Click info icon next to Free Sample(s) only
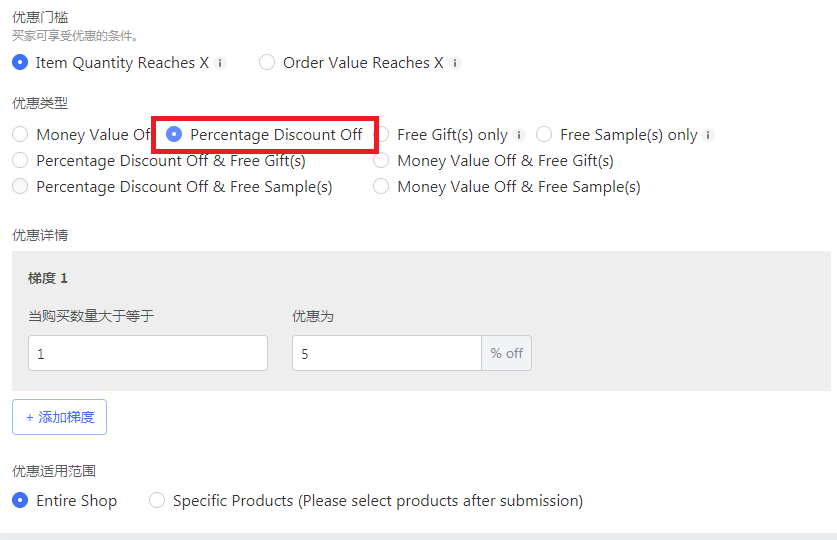 point(708,135)
